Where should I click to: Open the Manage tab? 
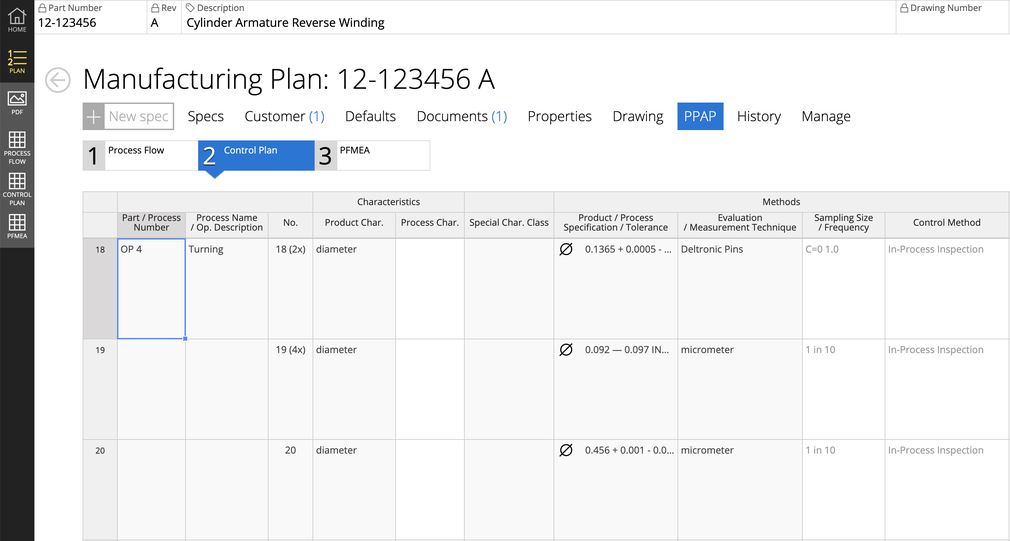pyautogui.click(x=825, y=116)
